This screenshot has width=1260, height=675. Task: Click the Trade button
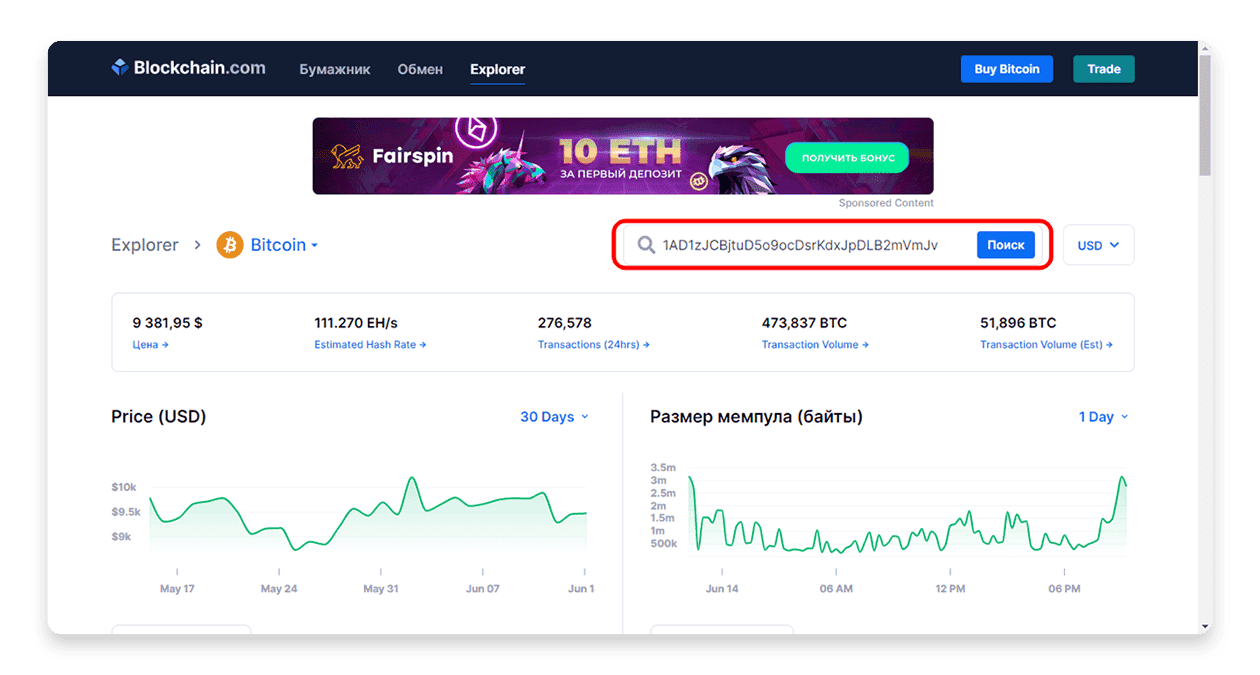coord(1104,69)
